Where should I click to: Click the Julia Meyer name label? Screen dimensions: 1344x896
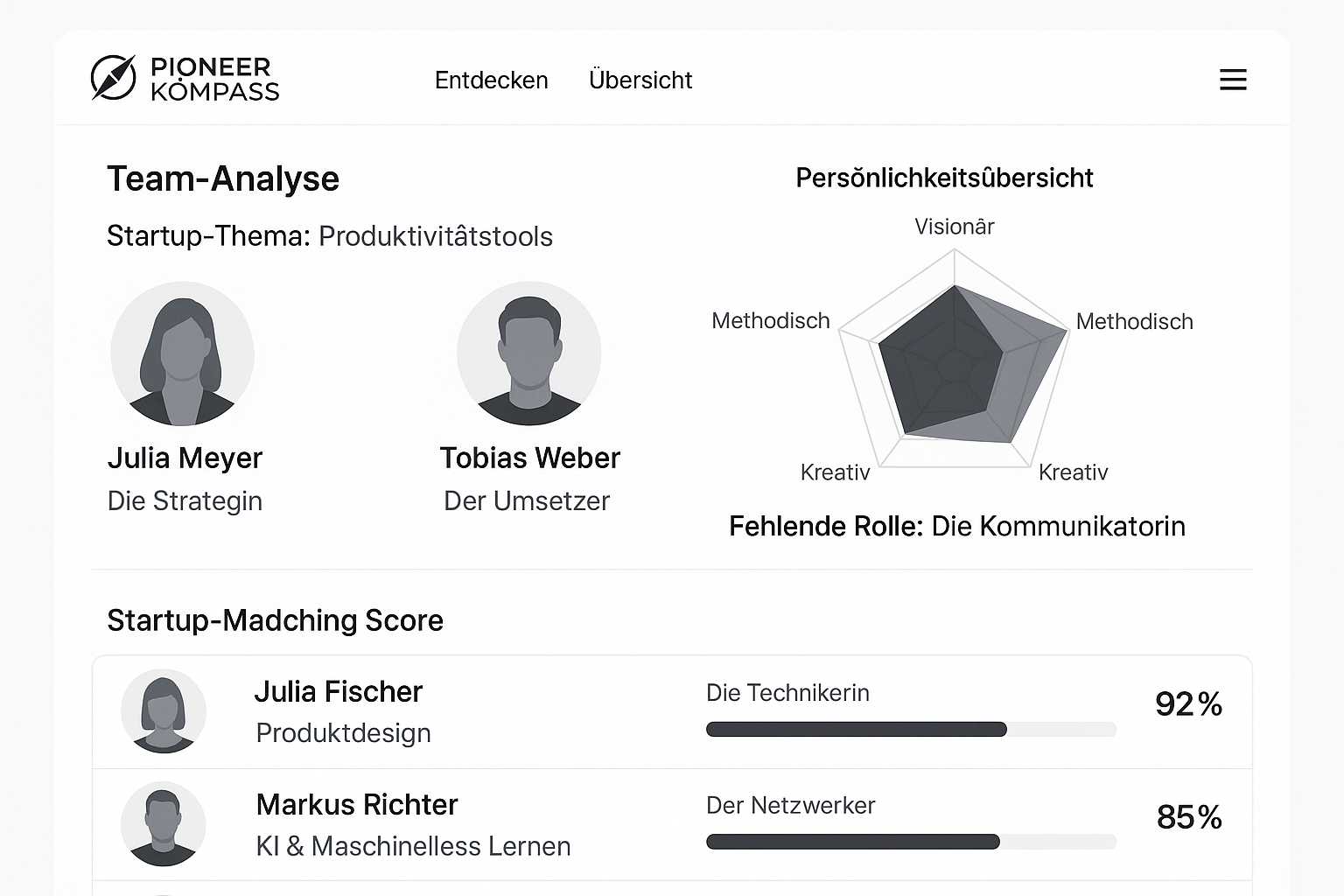(x=185, y=458)
